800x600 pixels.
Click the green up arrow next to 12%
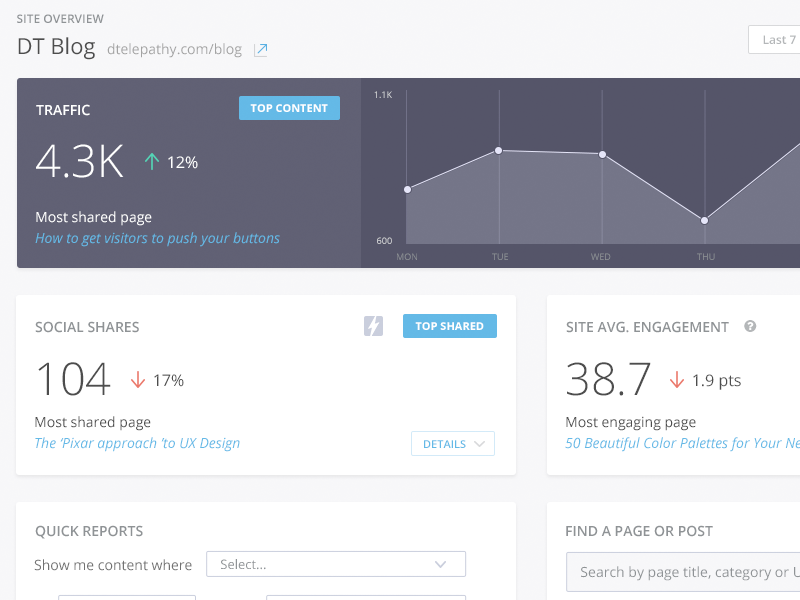coord(152,161)
